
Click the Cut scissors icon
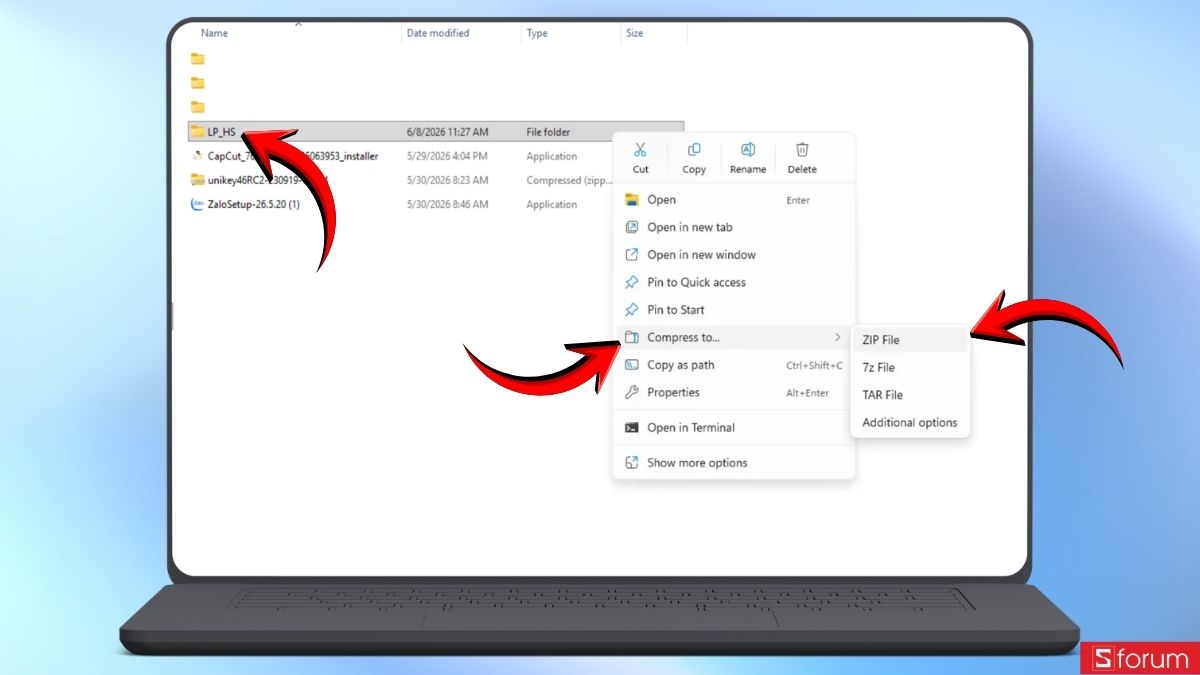coord(640,150)
